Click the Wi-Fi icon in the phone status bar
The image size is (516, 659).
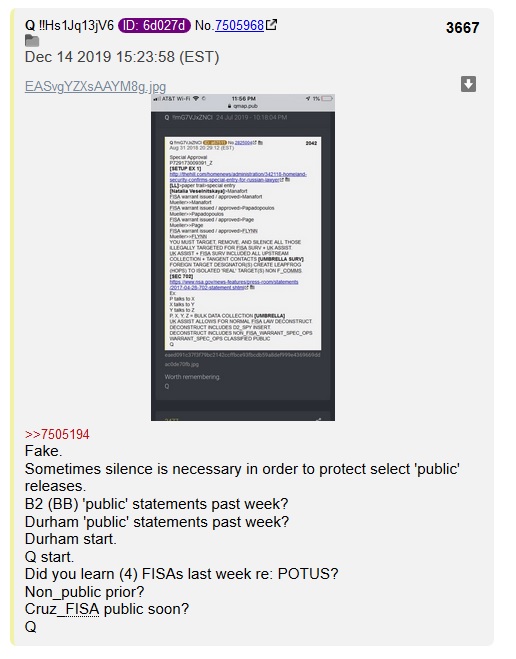(x=196, y=99)
